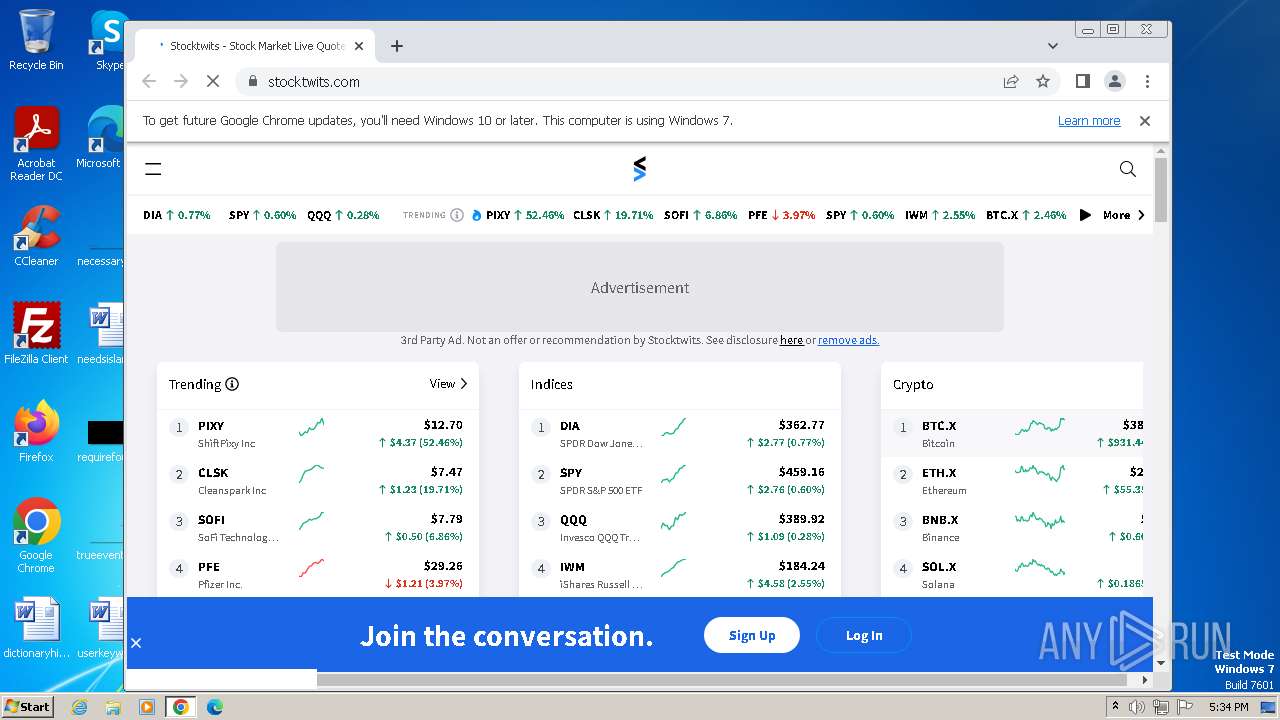Image resolution: width=1280 pixels, height=720 pixels.
Task: Click the Sign Up button
Action: [752, 635]
